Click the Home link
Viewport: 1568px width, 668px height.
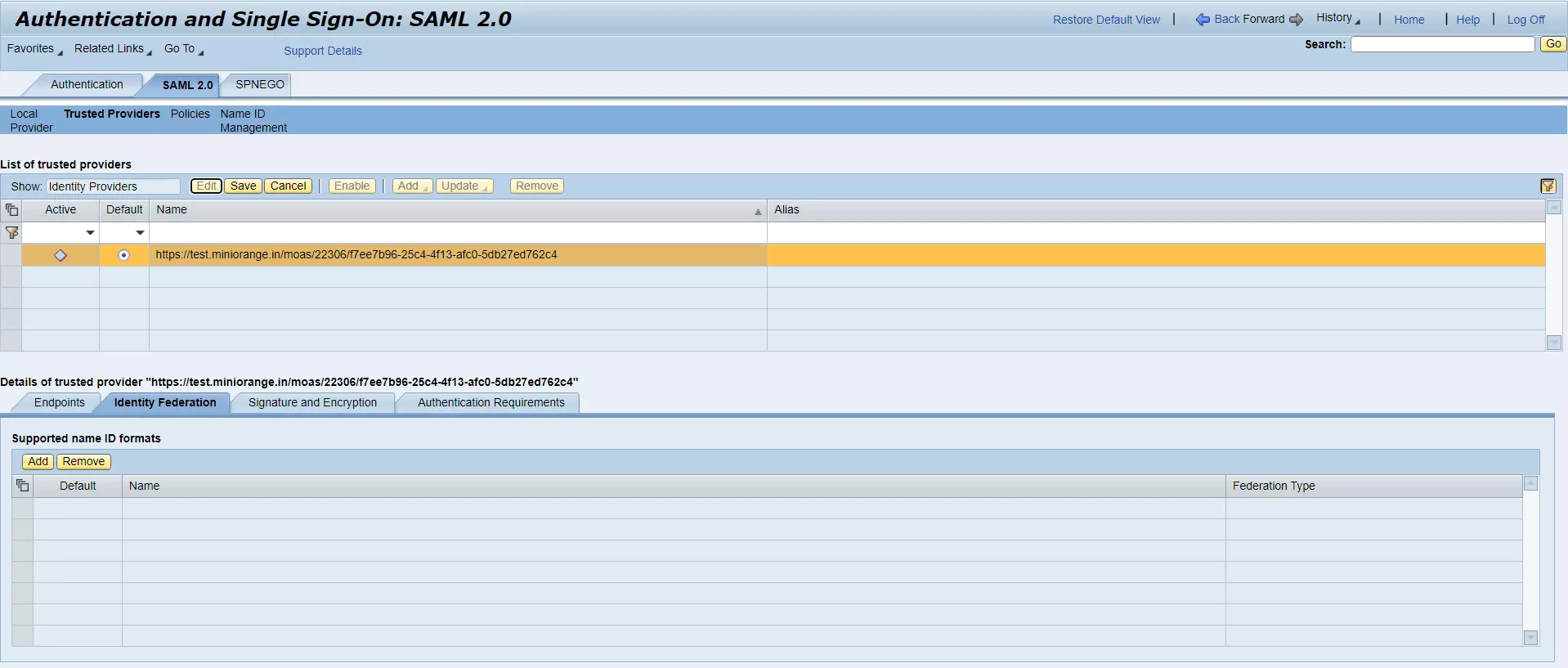point(1409,20)
